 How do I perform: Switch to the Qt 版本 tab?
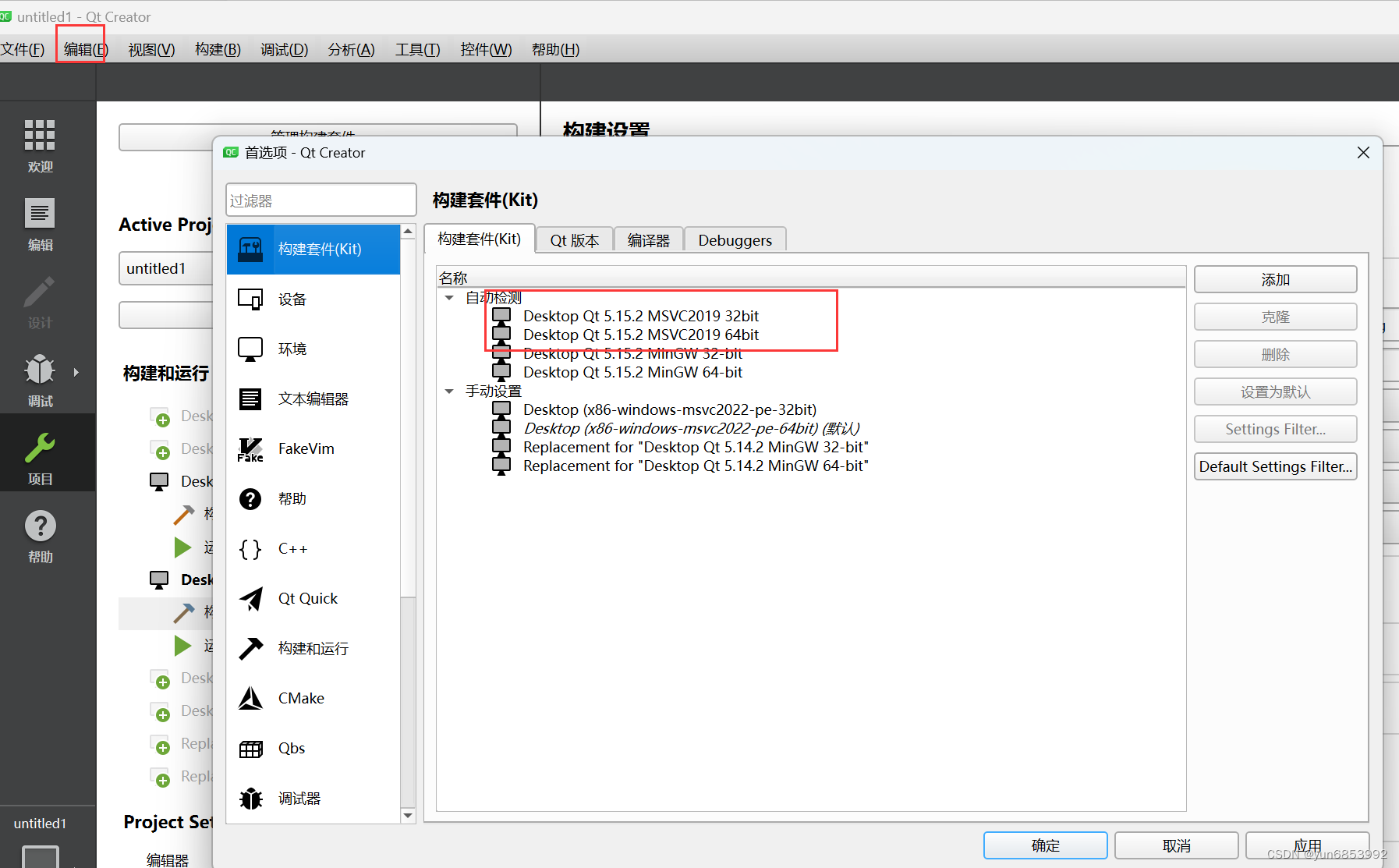[575, 240]
